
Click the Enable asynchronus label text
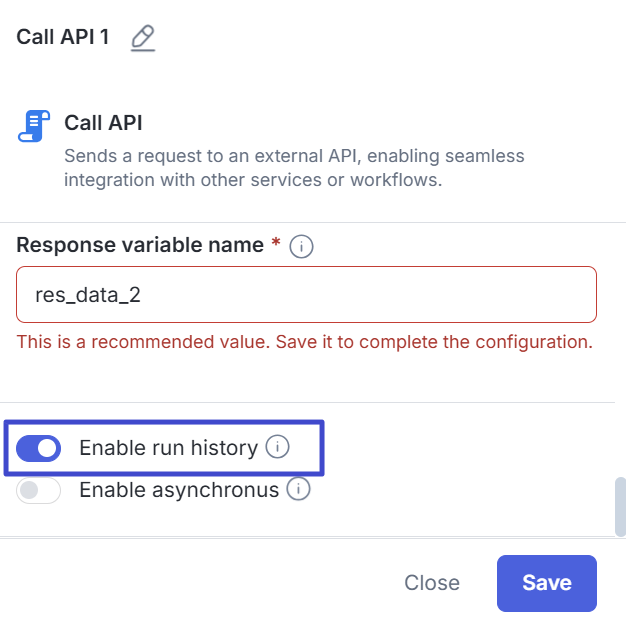(x=178, y=491)
